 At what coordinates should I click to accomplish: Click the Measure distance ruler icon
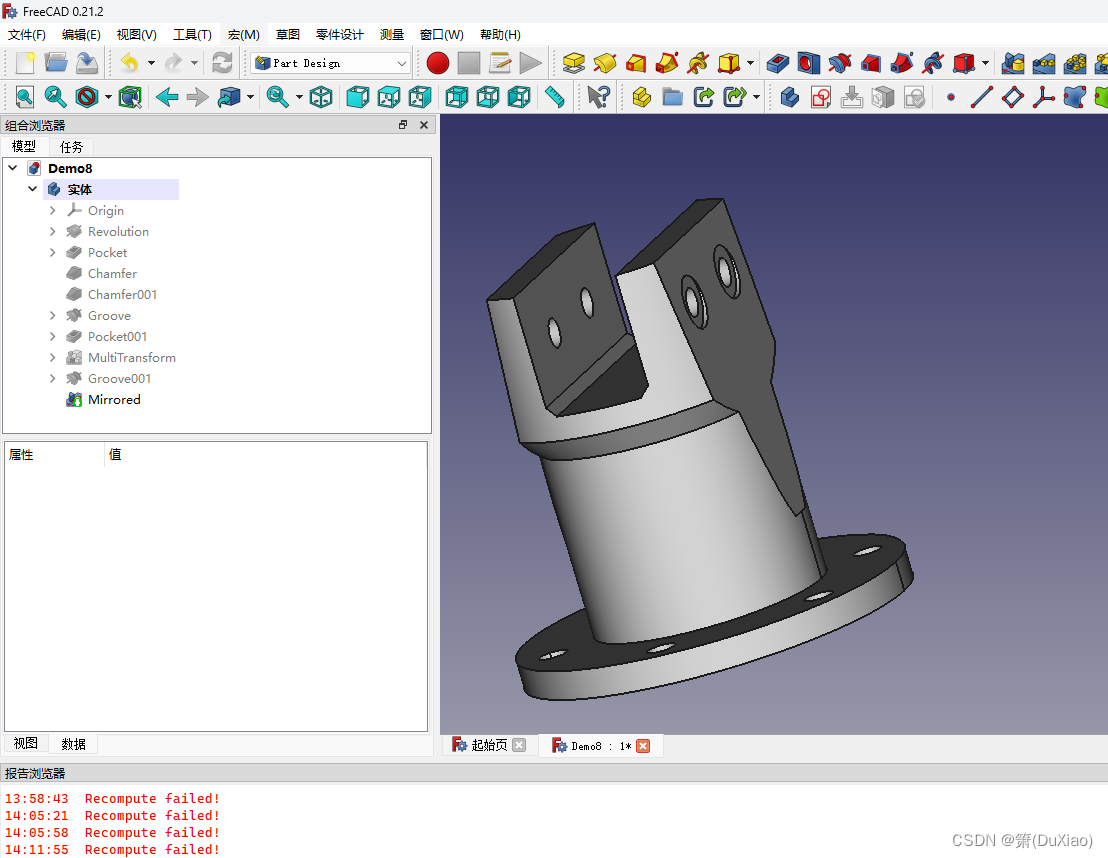pos(555,97)
